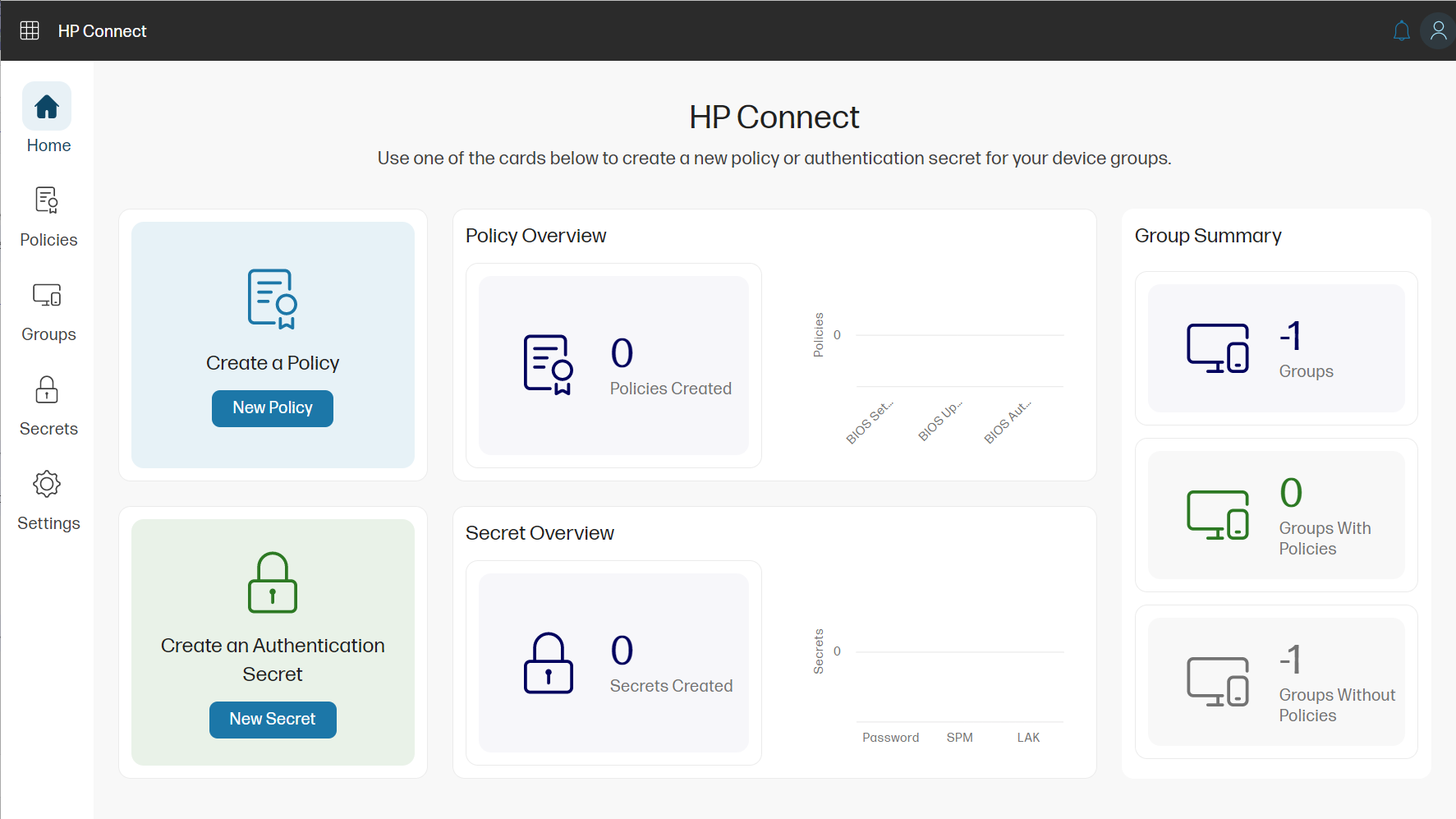
Task: Open the Home page from sidebar
Action: 47,117
